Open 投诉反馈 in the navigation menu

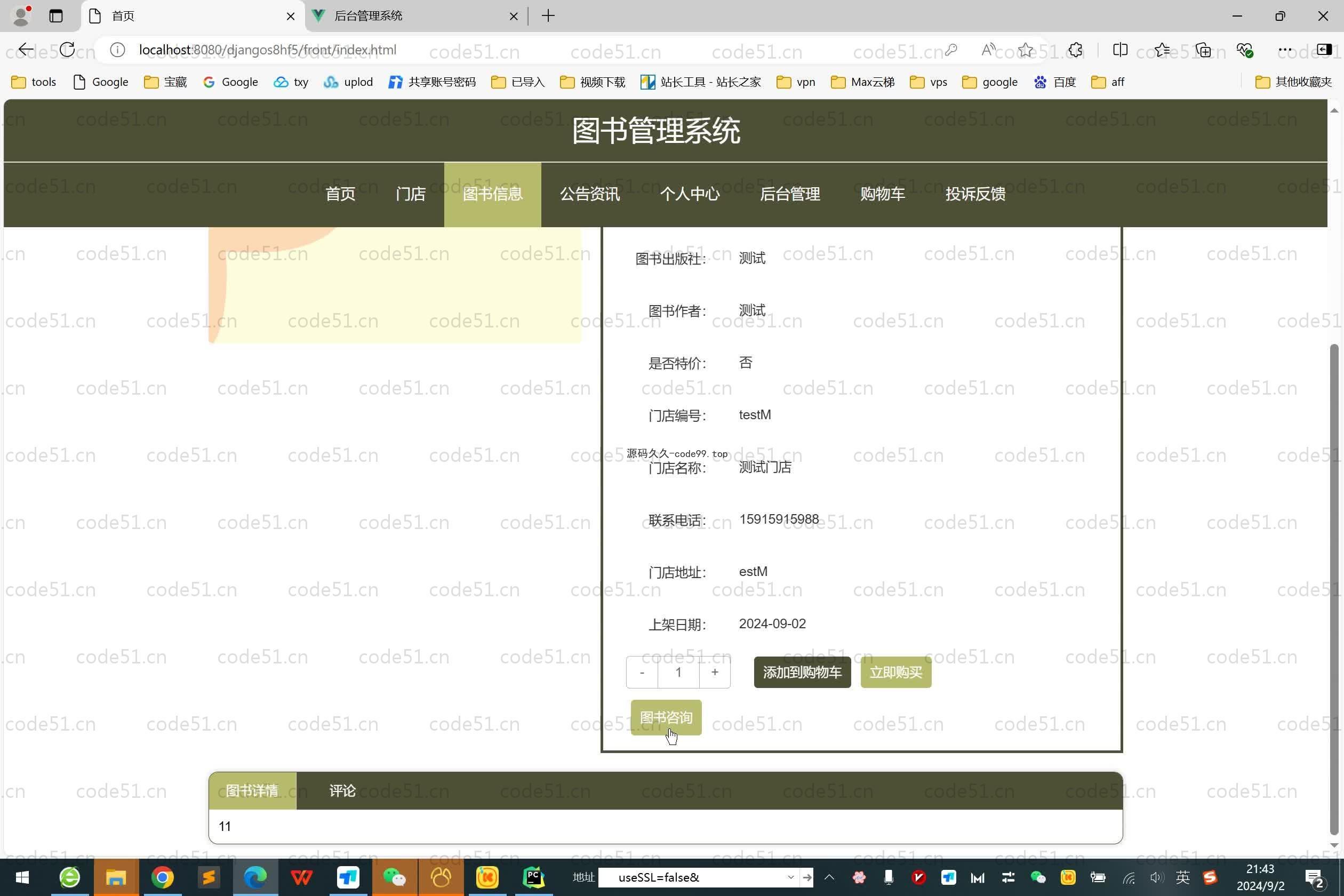pyautogui.click(x=975, y=194)
